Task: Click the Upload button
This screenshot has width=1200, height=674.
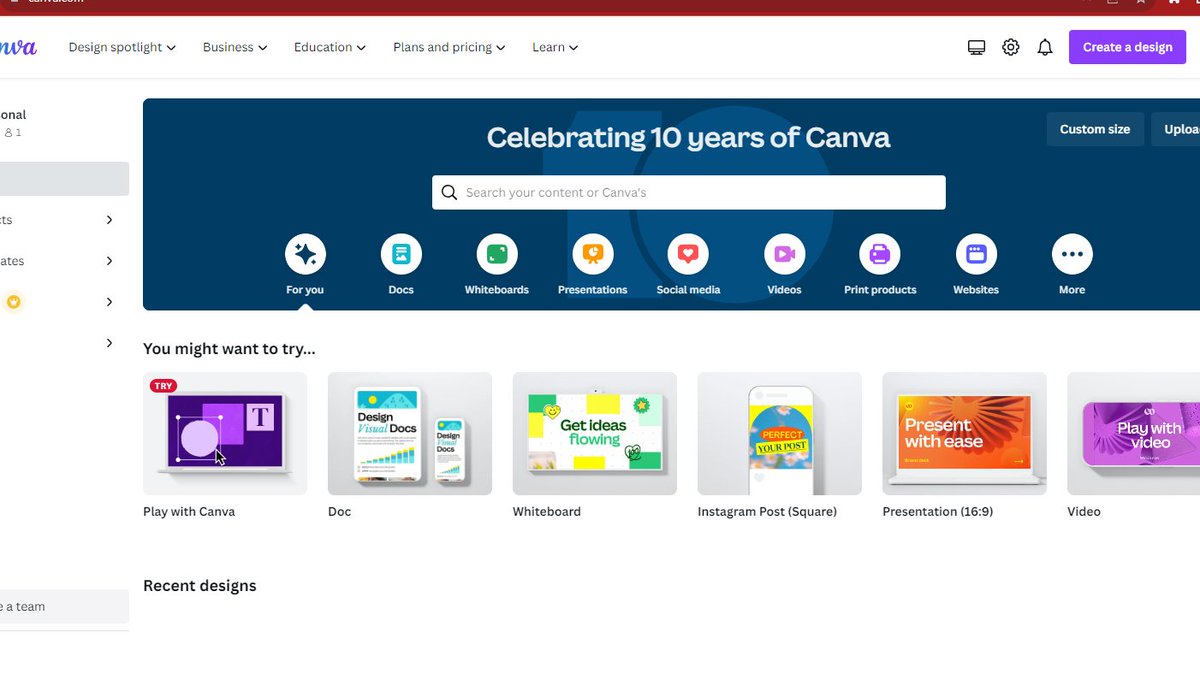Action: click(1178, 129)
